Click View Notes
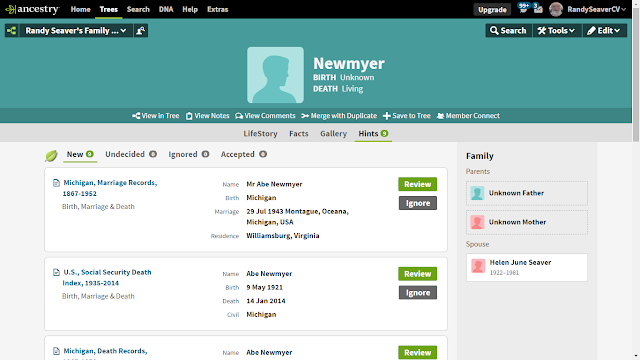Image resolution: width=640 pixels, height=360 pixels. pos(208,116)
